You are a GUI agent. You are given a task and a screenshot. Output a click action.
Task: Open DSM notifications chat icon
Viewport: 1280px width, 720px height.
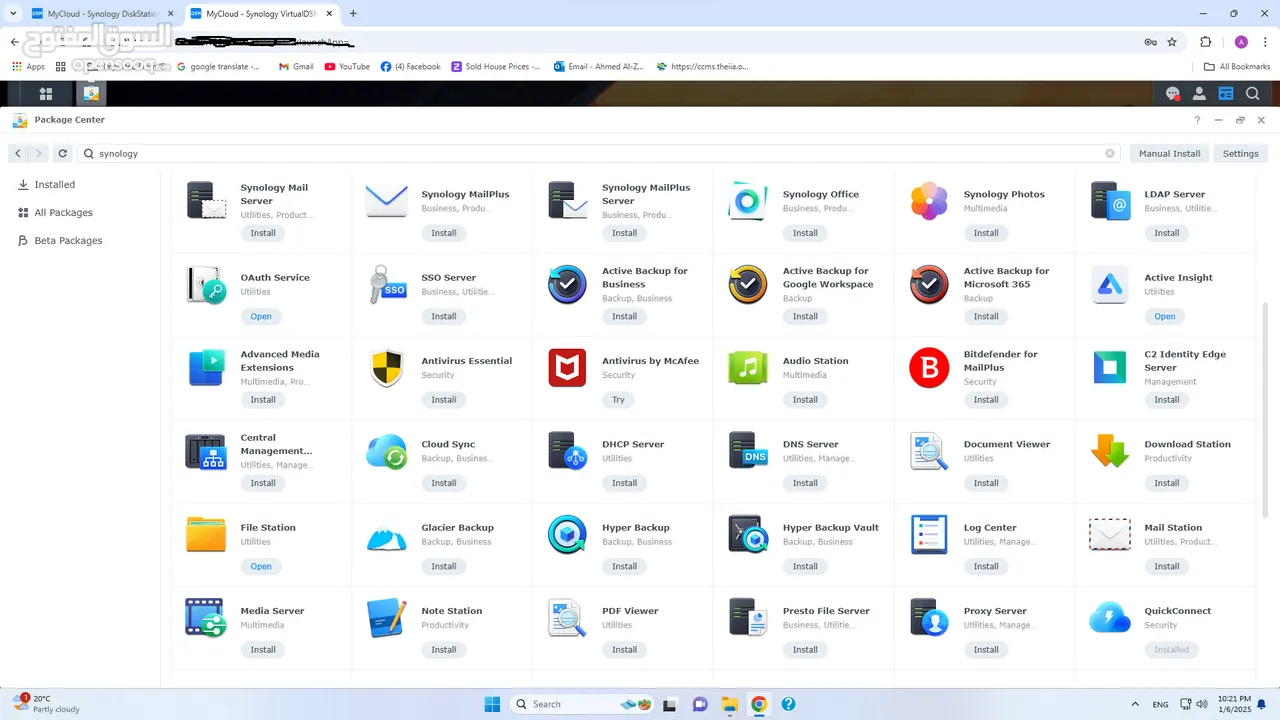[x=1172, y=93]
